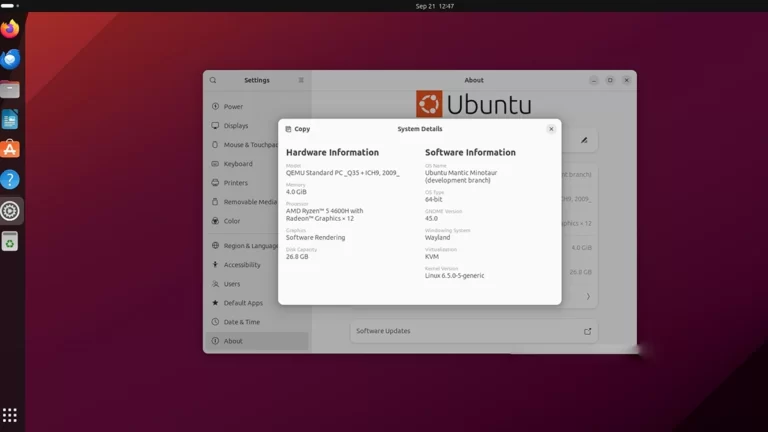This screenshot has width=768, height=432.
Task: Open Users settings panel
Action: pos(257,284)
